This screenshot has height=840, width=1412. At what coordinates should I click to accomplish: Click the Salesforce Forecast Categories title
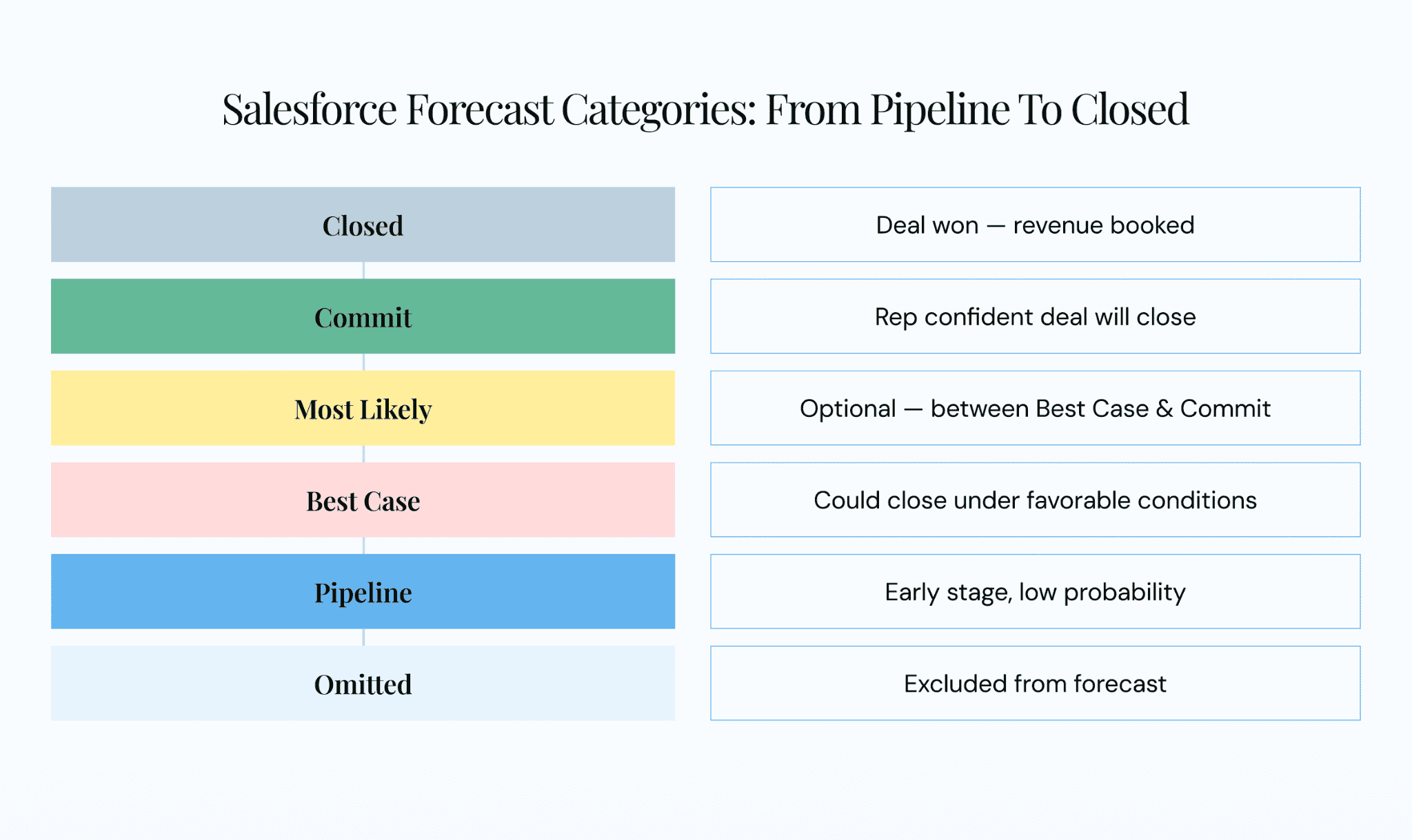pyautogui.click(x=705, y=110)
